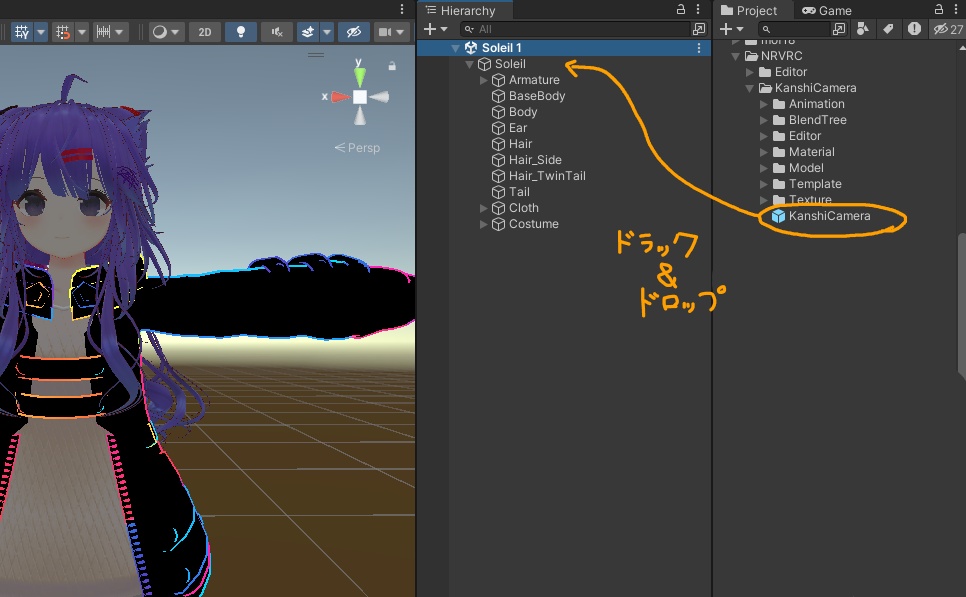Image resolution: width=966 pixels, height=597 pixels.
Task: Open grid snapping settings dropdown arrow
Action: point(82,32)
